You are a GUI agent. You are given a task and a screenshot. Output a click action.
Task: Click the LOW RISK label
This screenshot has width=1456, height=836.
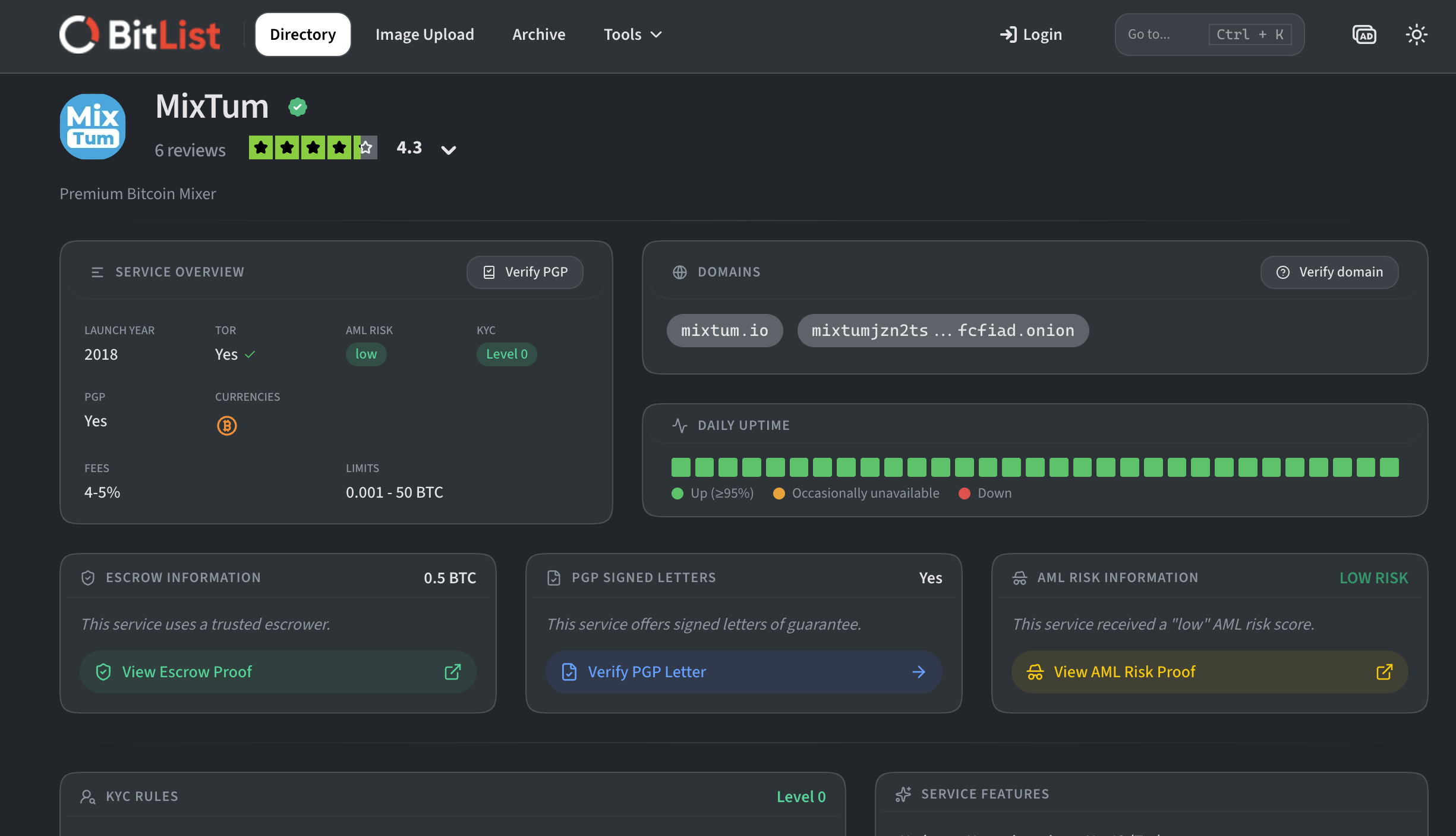1374,578
